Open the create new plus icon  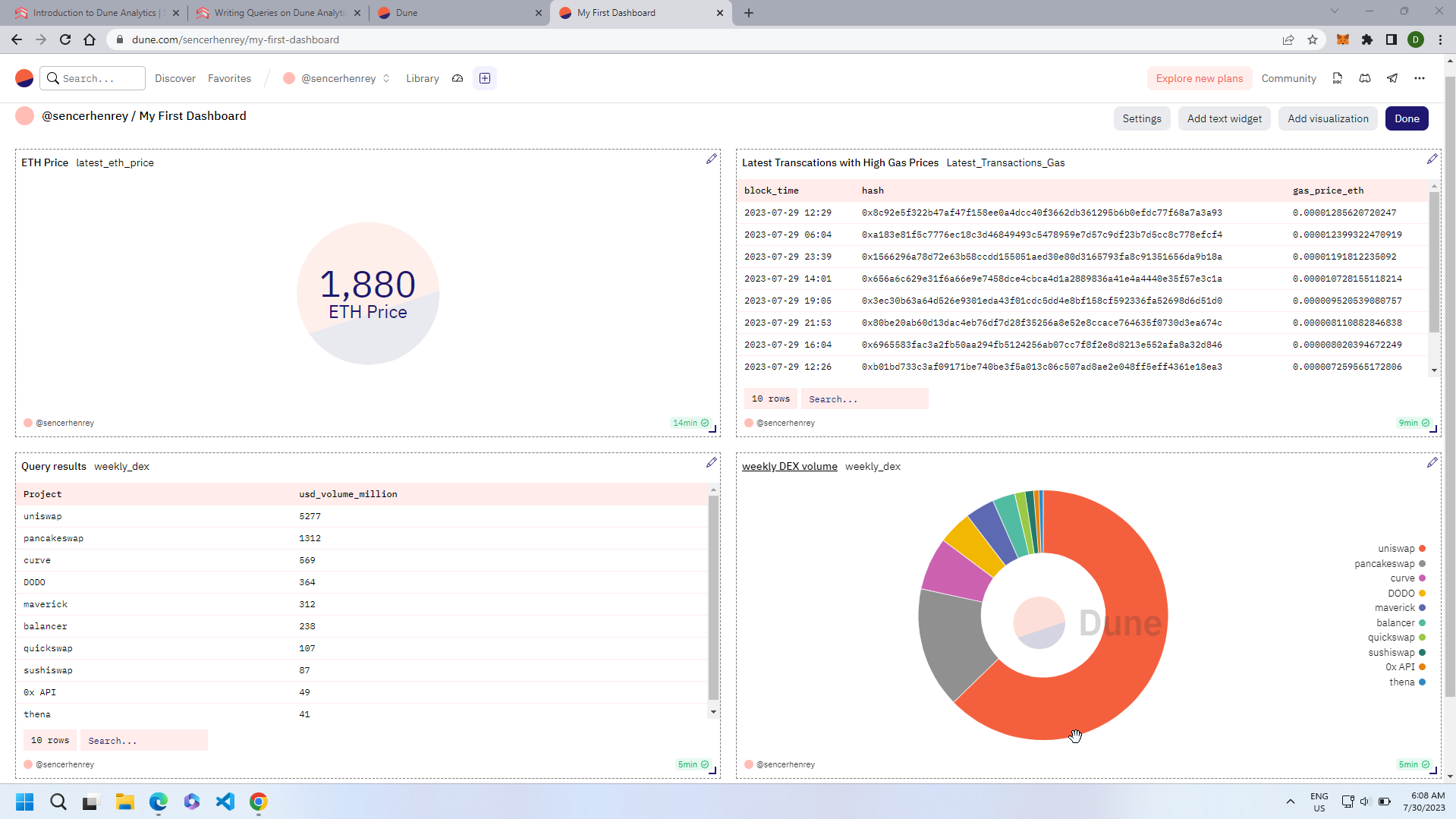point(485,78)
